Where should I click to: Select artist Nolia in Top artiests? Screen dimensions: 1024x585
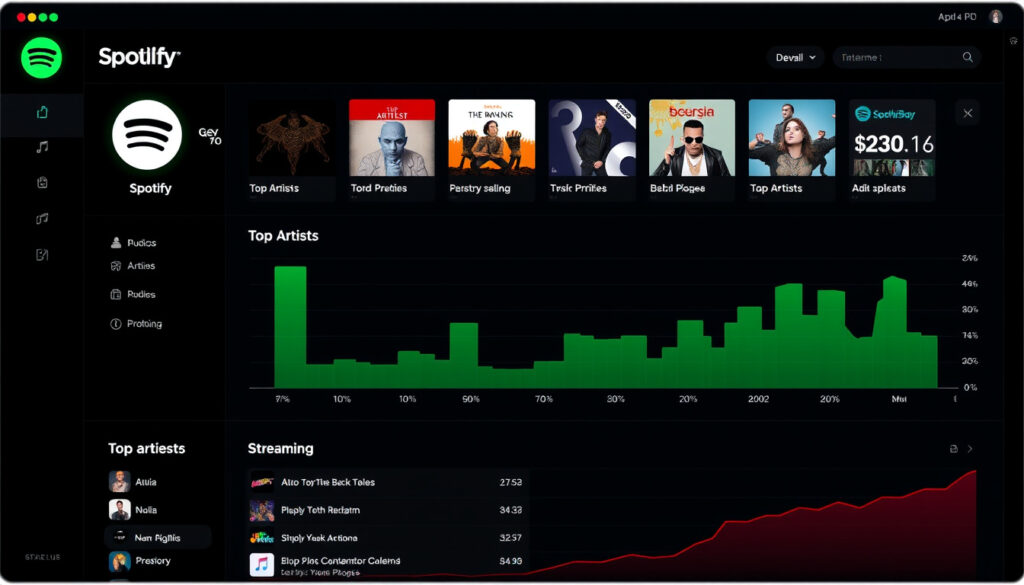[x=157, y=510]
